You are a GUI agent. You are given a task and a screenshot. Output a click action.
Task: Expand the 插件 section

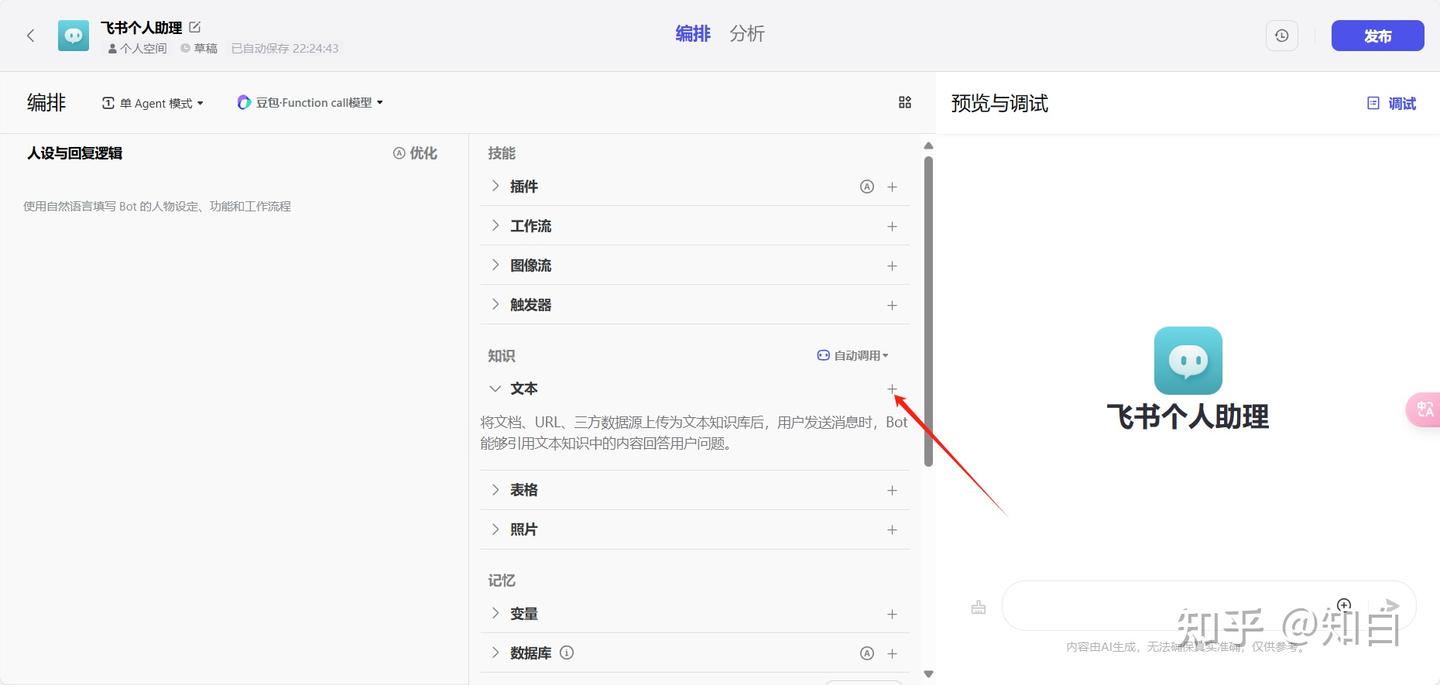coord(495,186)
